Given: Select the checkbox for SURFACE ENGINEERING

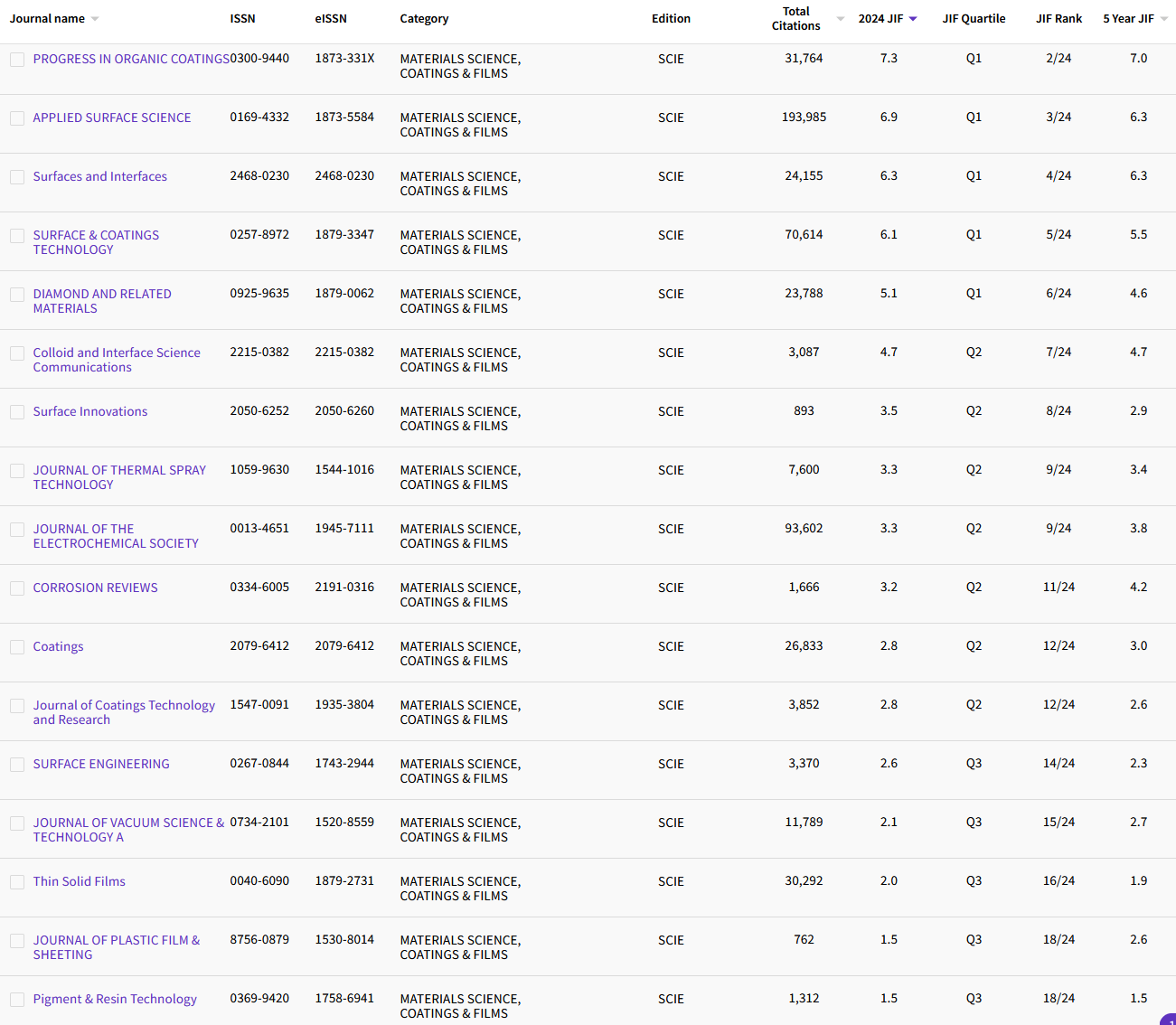Looking at the screenshot, I should (17, 765).
